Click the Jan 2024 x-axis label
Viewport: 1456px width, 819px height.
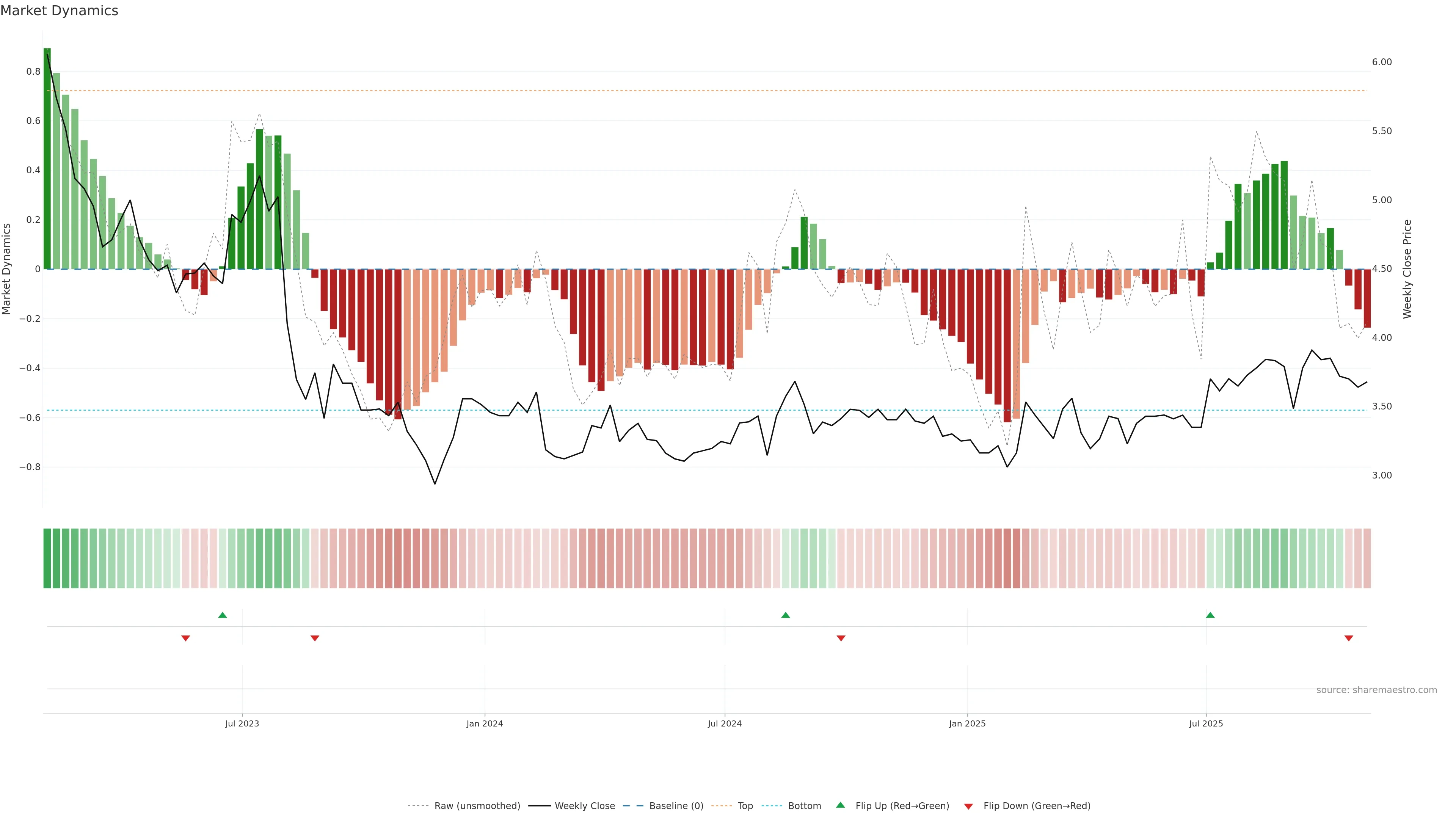pyautogui.click(x=485, y=723)
